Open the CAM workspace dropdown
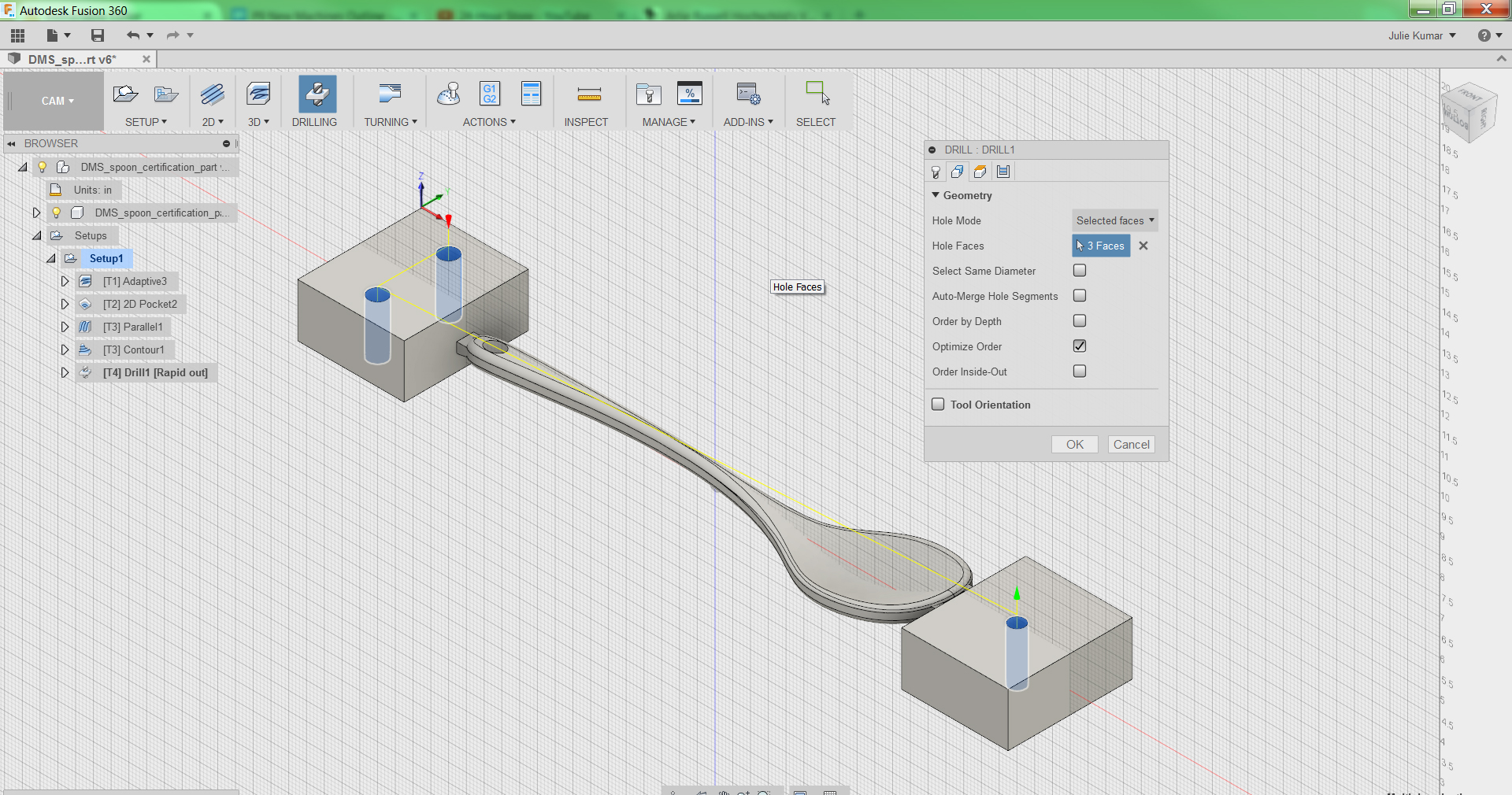The image size is (1512, 795). point(54,101)
